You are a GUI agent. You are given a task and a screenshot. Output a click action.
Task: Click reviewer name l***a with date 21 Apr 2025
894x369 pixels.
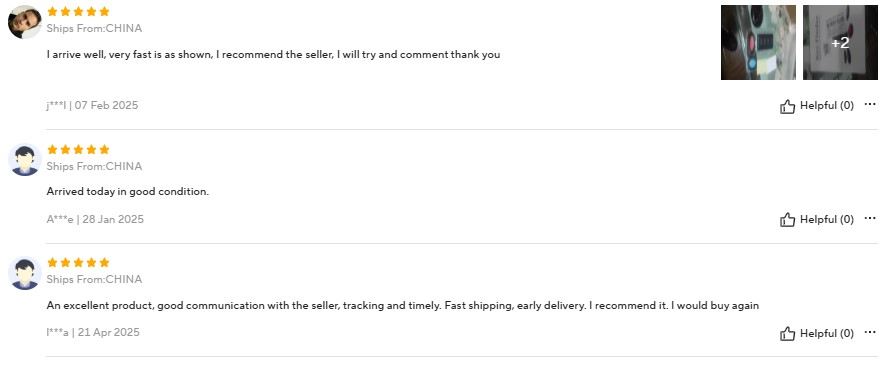click(x=93, y=332)
